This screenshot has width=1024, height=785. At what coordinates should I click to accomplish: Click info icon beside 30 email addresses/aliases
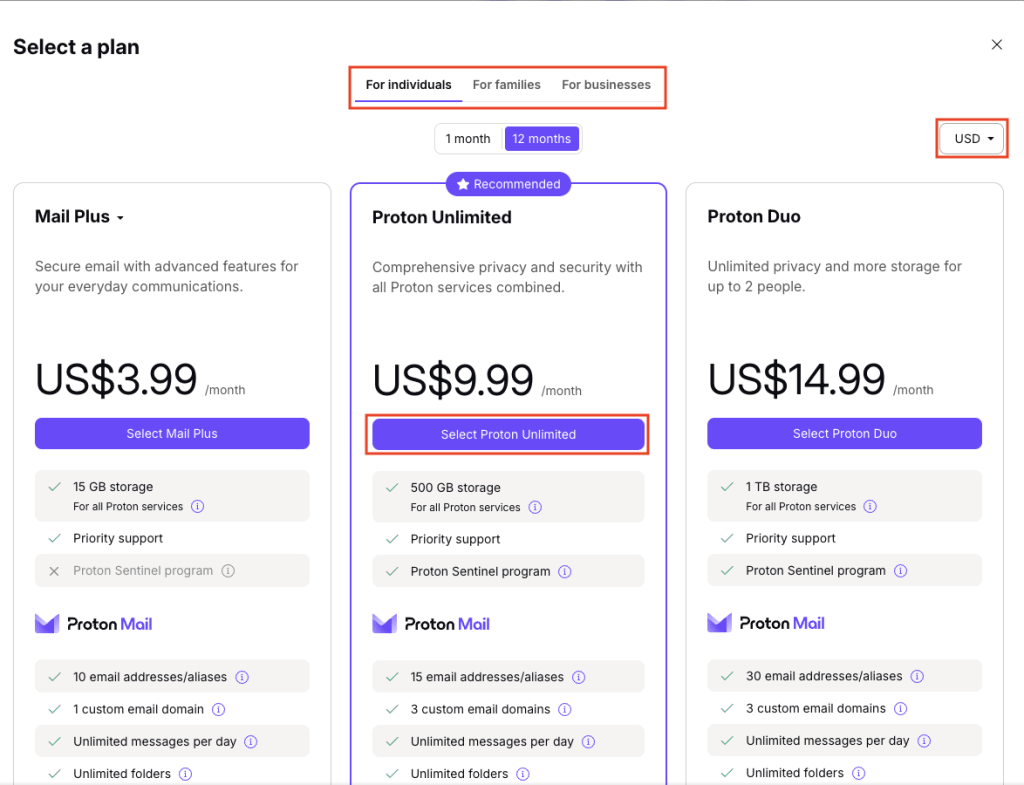click(916, 676)
